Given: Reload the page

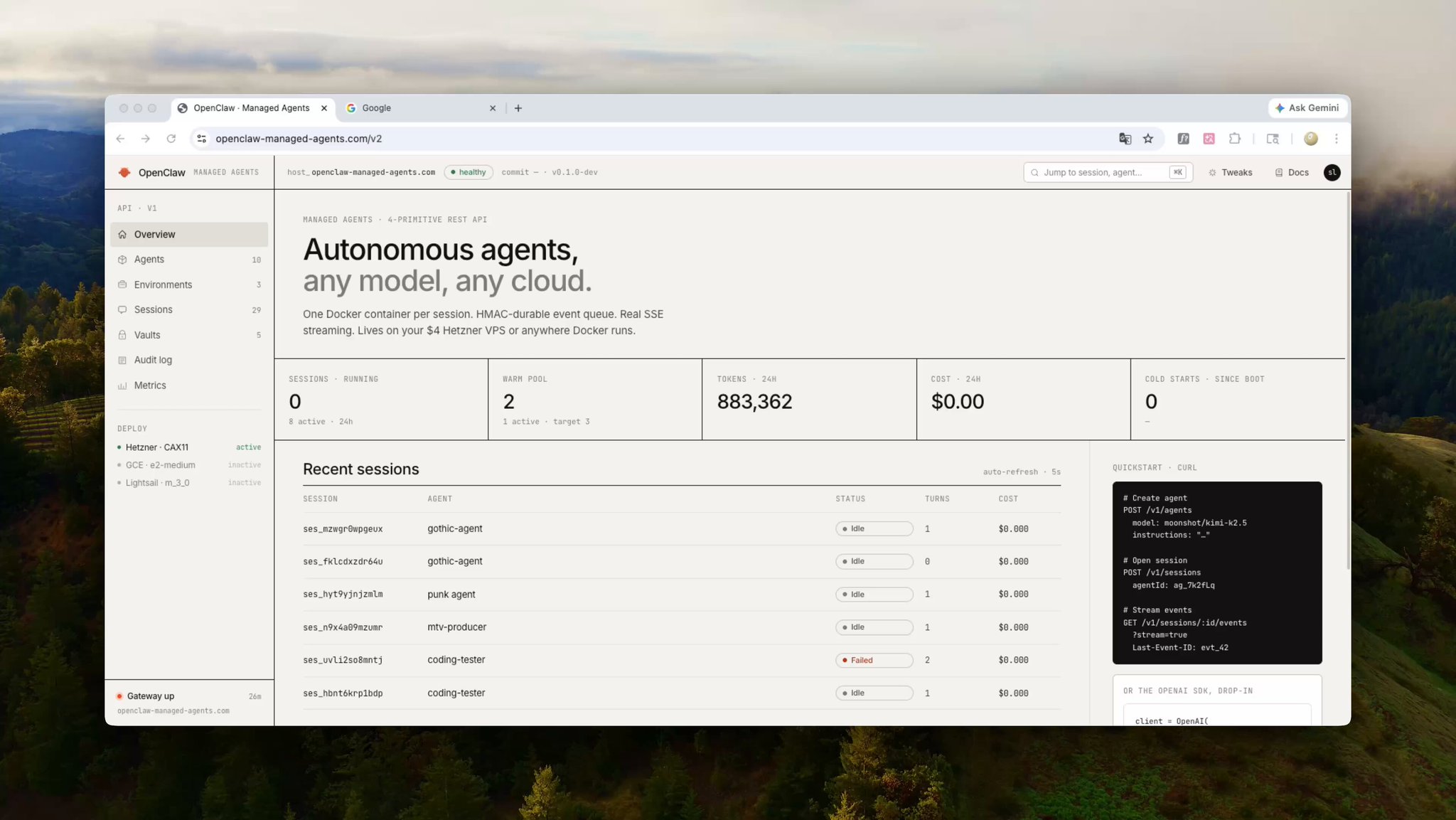Looking at the screenshot, I should [x=171, y=139].
